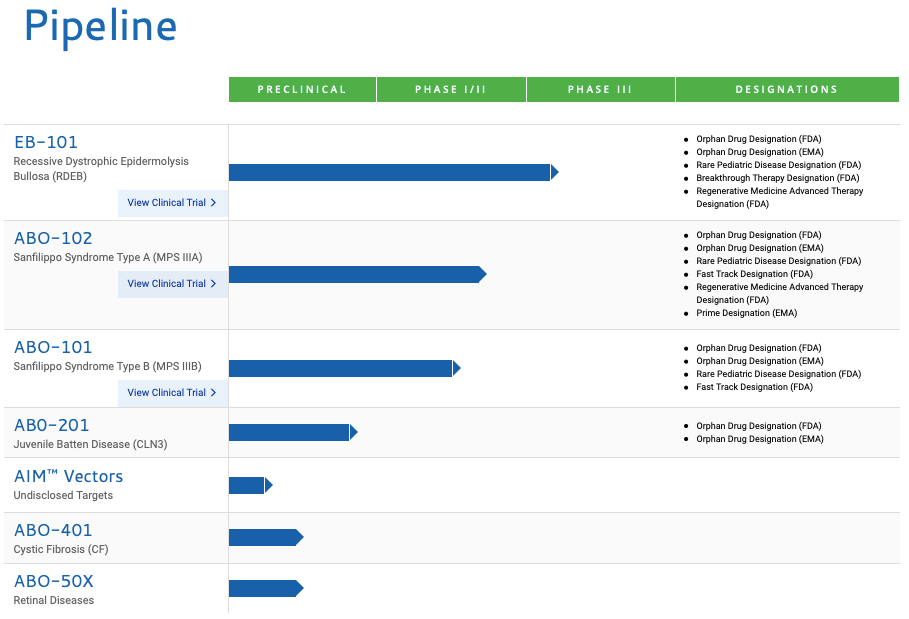909x619 pixels.
Task: Click the Phase I/II column header
Action: 451,90
